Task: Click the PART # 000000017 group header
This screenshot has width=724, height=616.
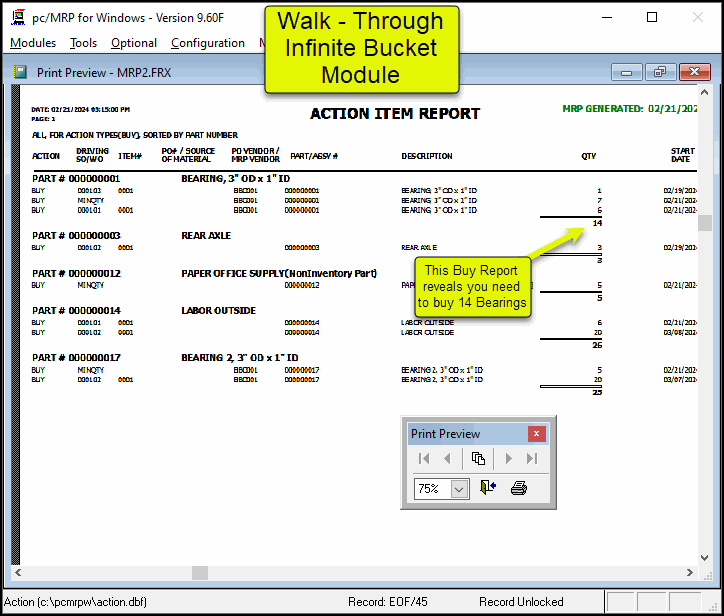Action: [x=76, y=357]
